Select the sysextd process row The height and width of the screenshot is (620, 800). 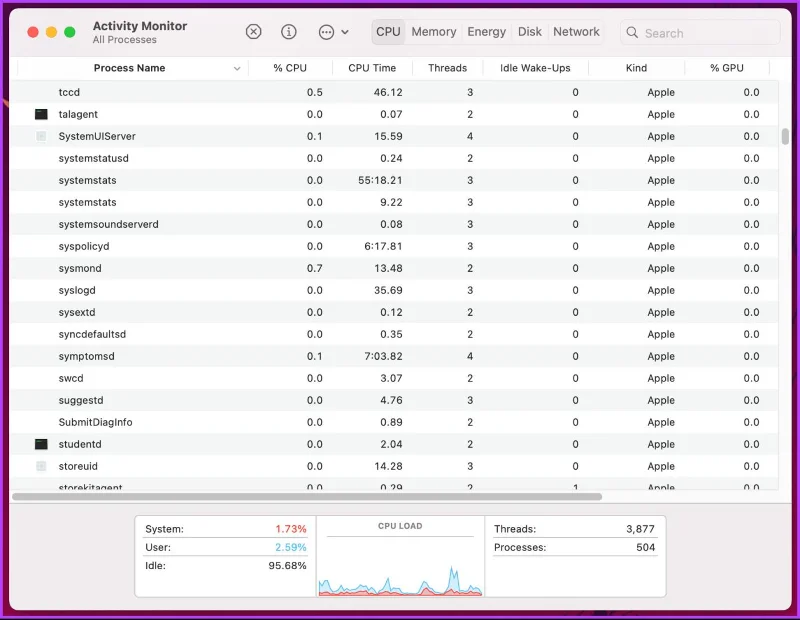tap(394, 312)
